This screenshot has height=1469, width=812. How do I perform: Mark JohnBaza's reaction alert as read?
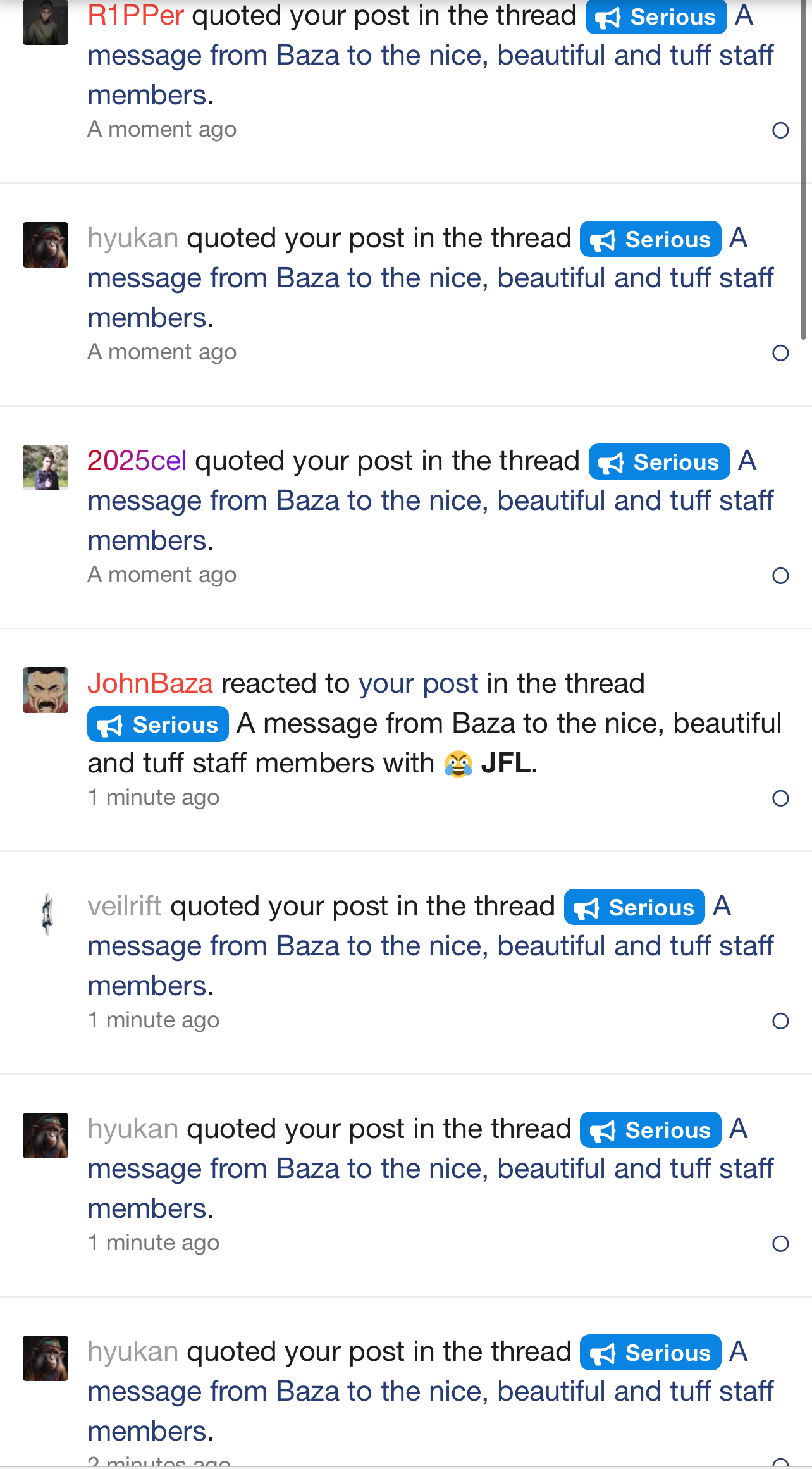point(780,798)
